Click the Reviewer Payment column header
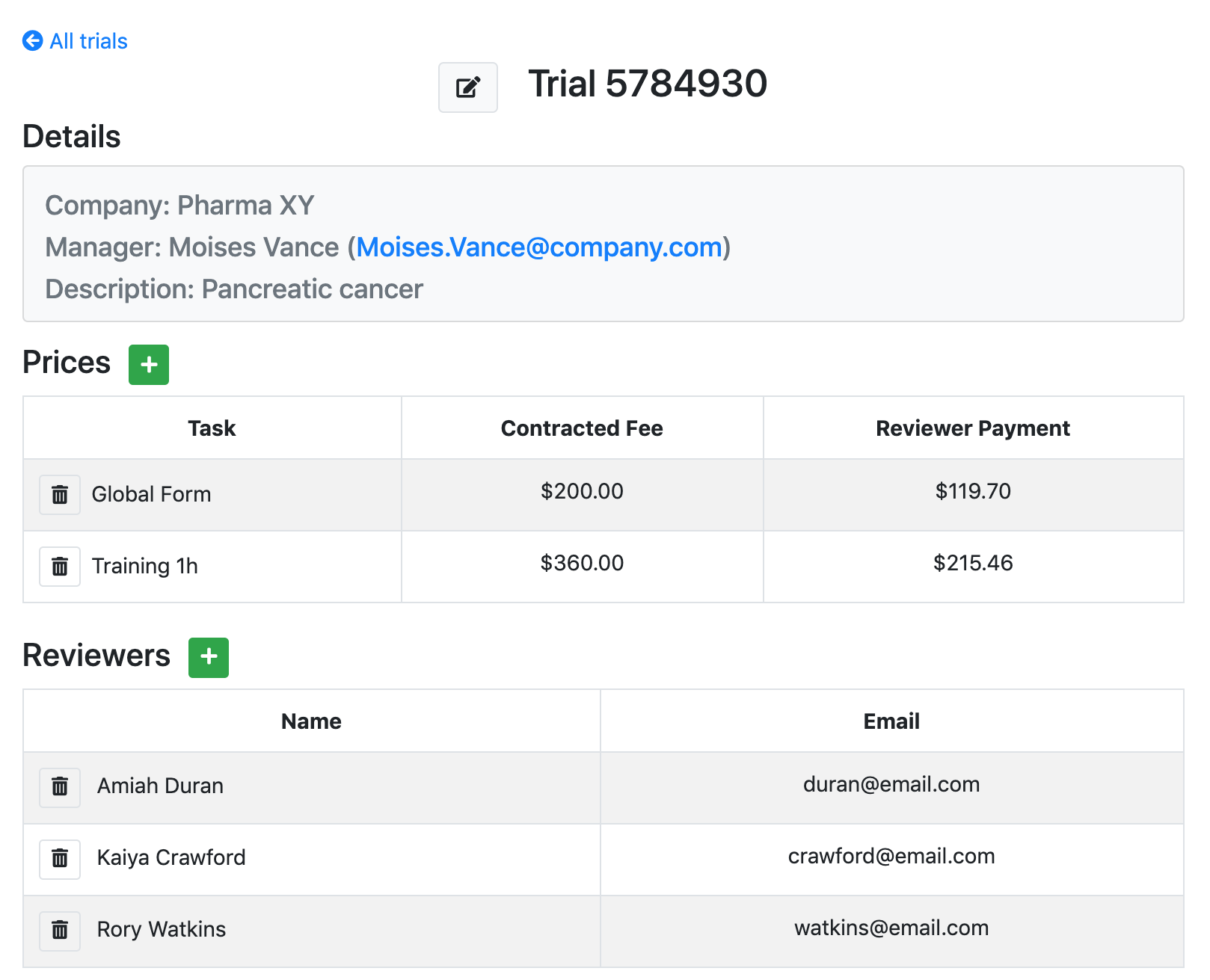1210x980 pixels. click(972, 428)
